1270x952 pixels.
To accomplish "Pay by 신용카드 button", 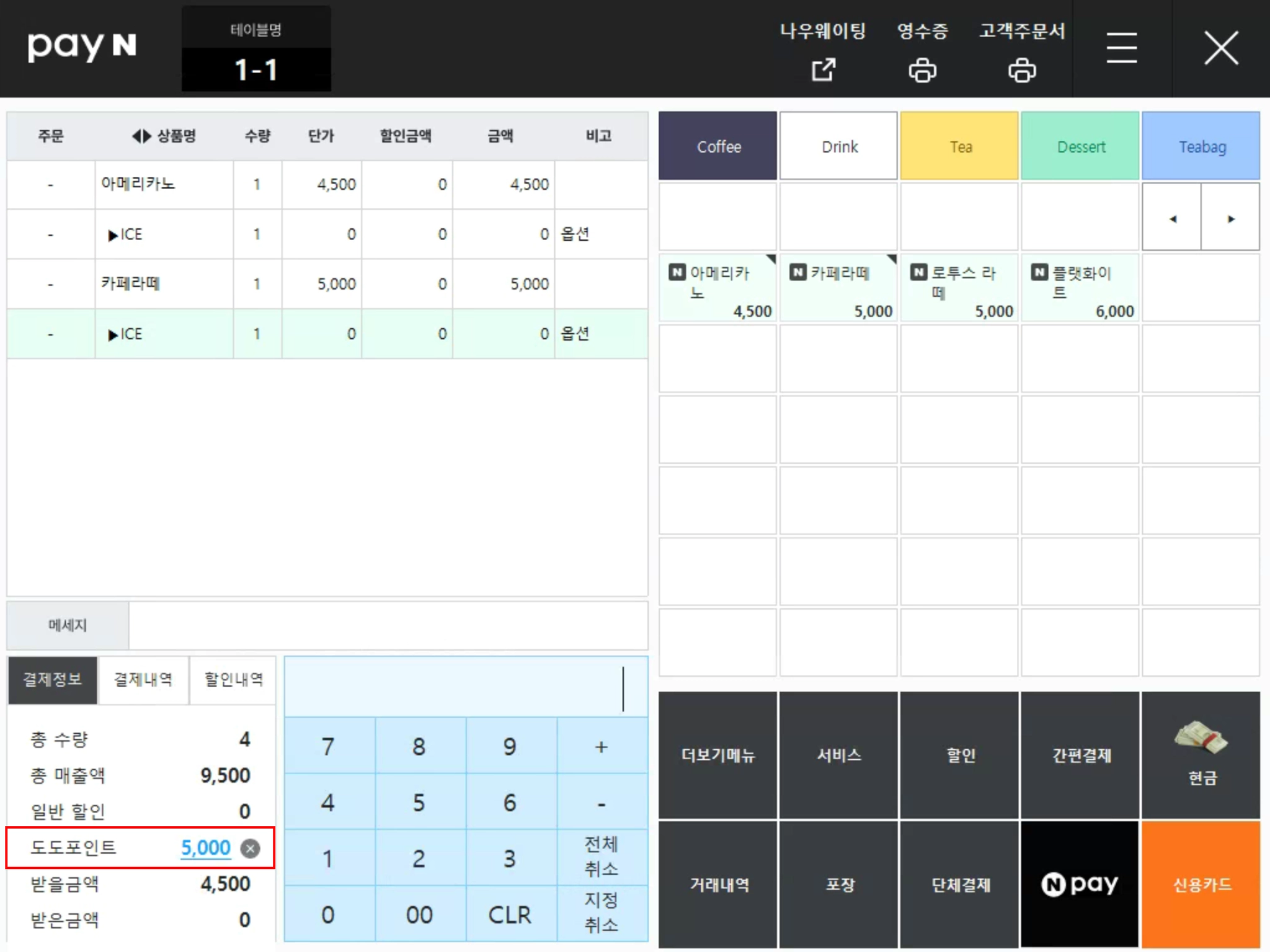I will tap(1201, 884).
